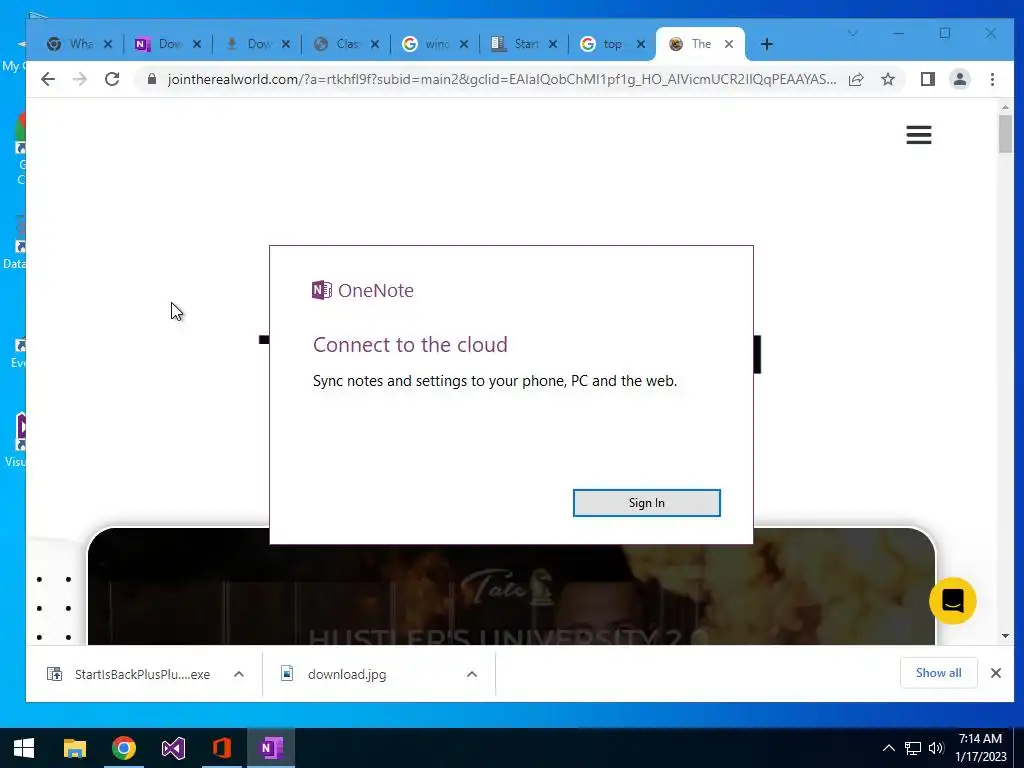Open the network tray icon
The width and height of the screenshot is (1024, 768).
click(x=912, y=748)
